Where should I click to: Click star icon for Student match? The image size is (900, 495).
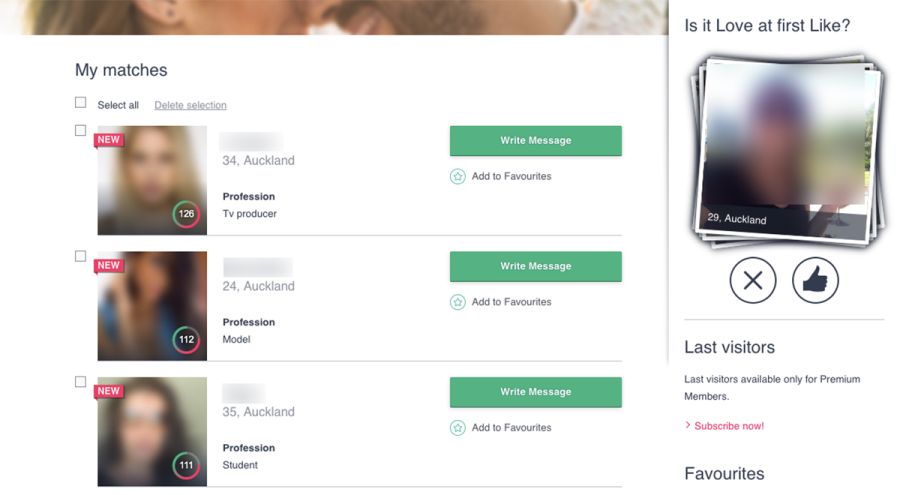458,428
